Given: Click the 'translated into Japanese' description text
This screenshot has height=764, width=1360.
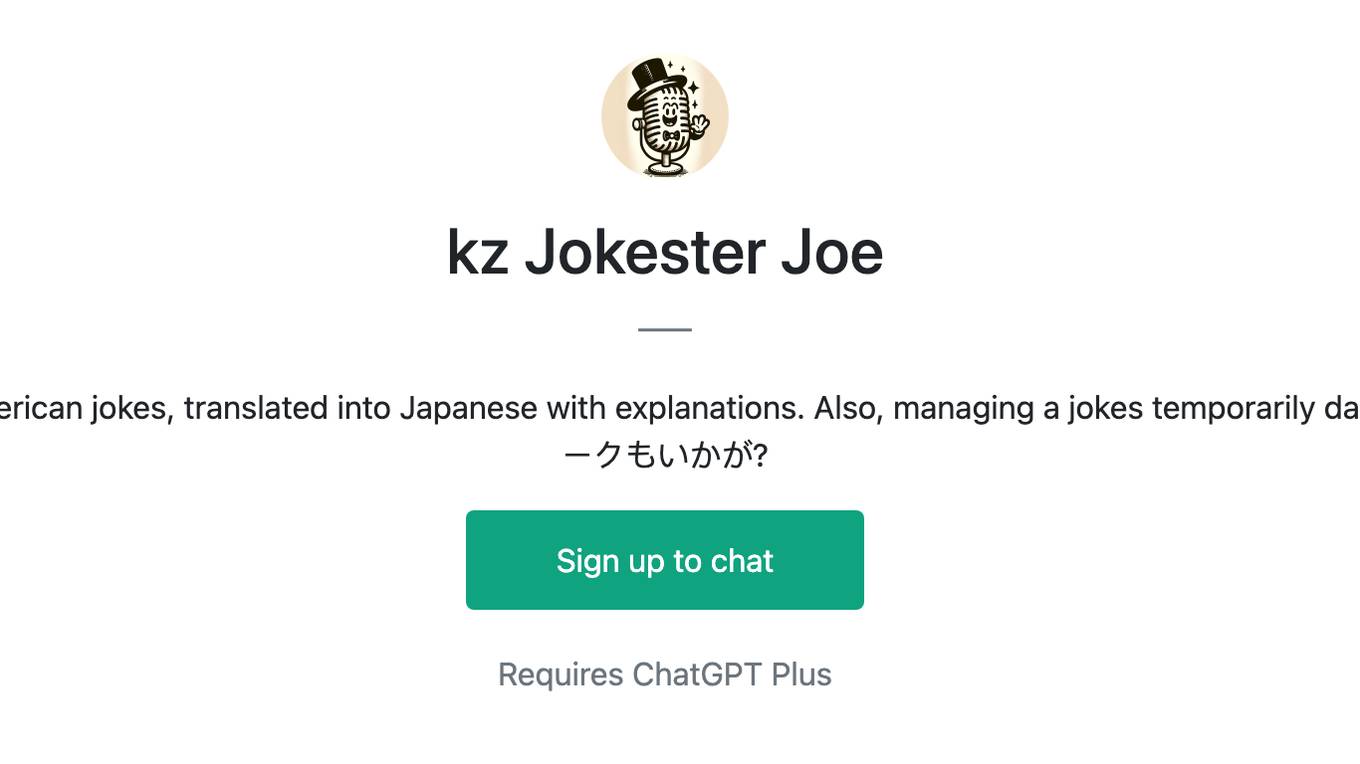Looking at the screenshot, I should coord(361,408).
